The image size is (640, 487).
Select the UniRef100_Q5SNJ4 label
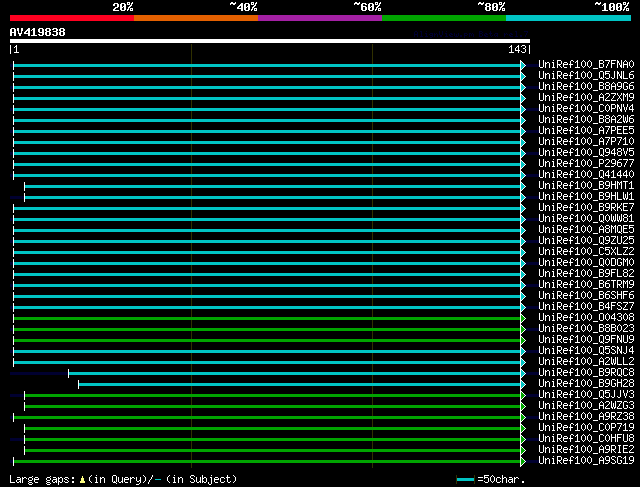point(586,351)
